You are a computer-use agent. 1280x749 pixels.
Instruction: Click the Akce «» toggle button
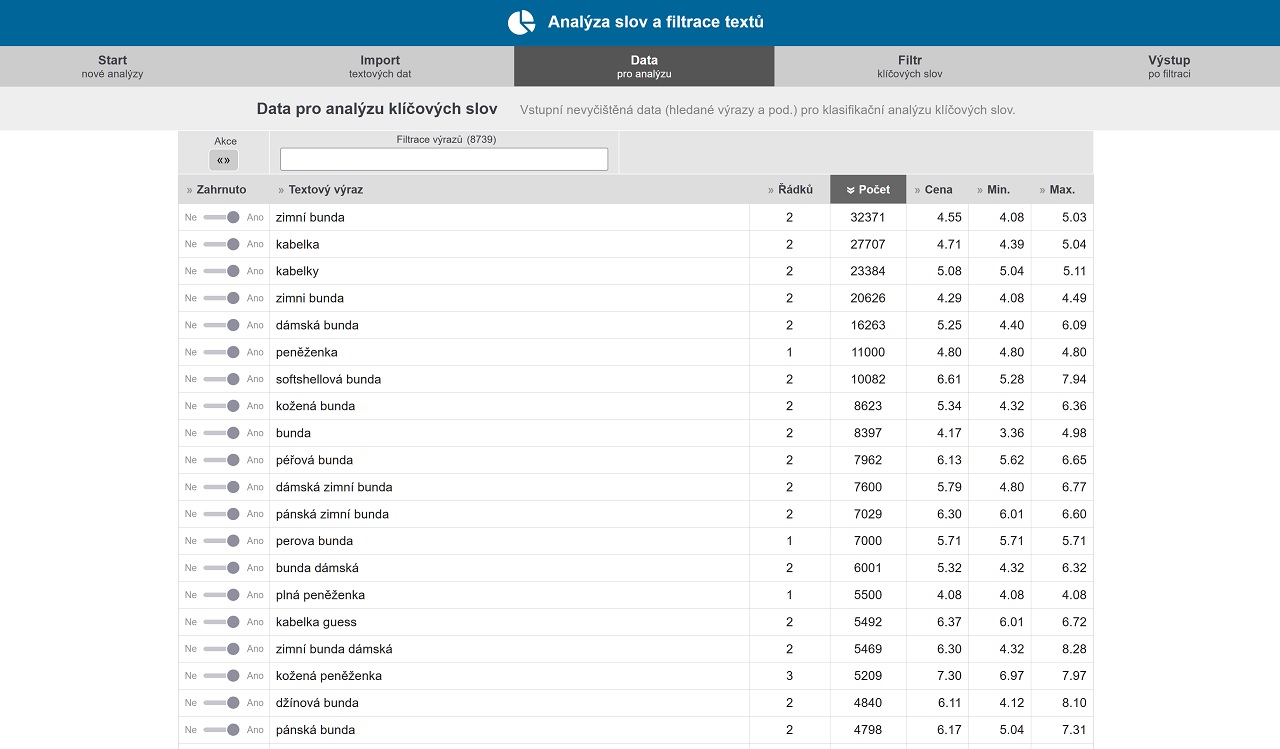[x=224, y=160]
